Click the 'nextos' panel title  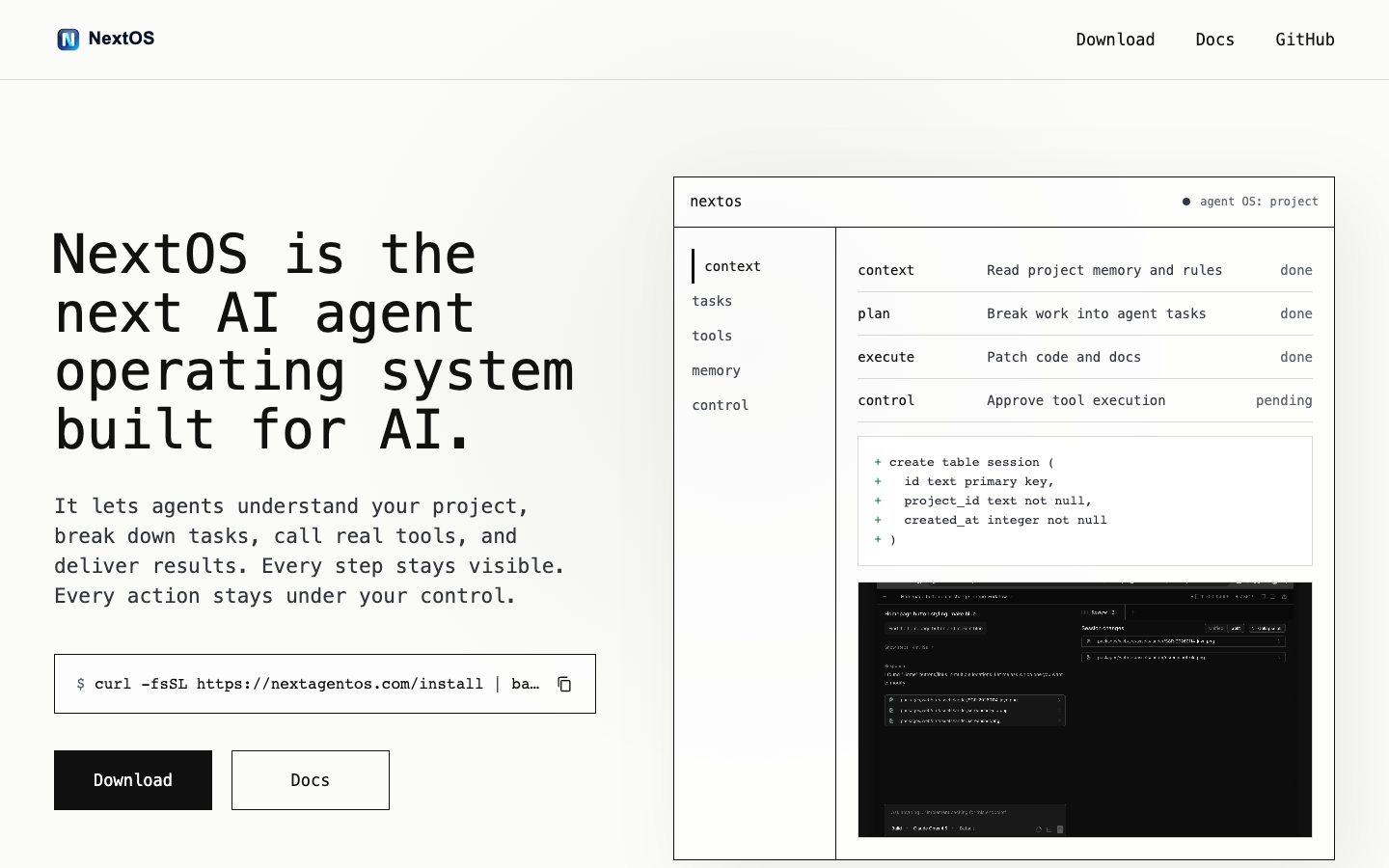[x=716, y=202]
